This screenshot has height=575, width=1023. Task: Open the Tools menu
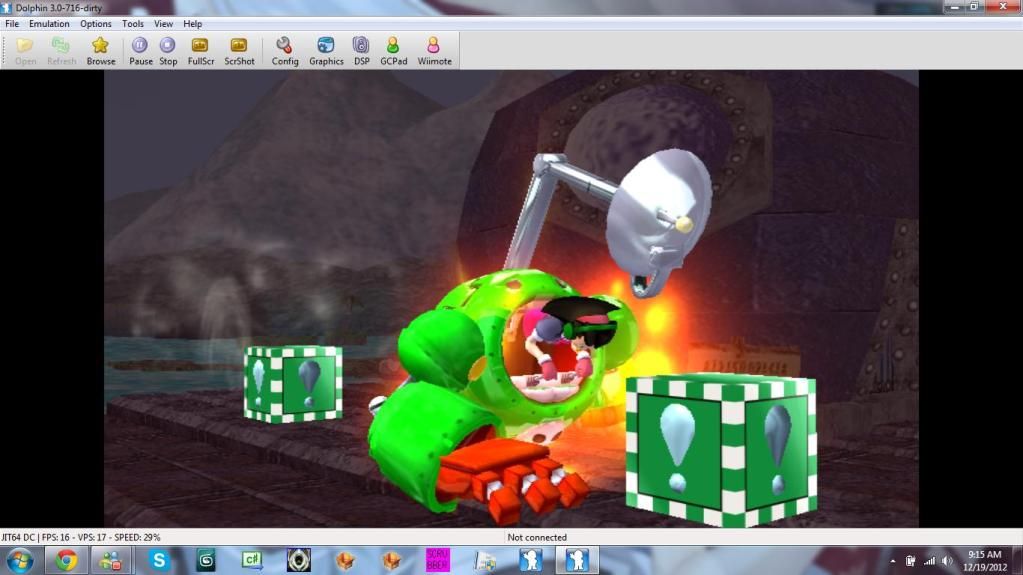coord(132,23)
